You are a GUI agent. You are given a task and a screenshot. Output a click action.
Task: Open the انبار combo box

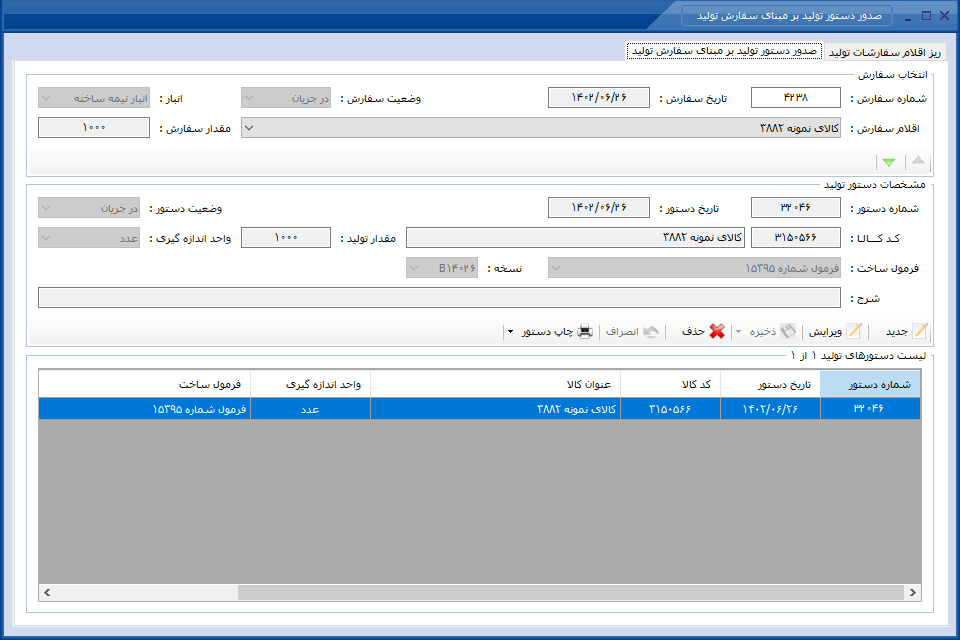coord(94,98)
